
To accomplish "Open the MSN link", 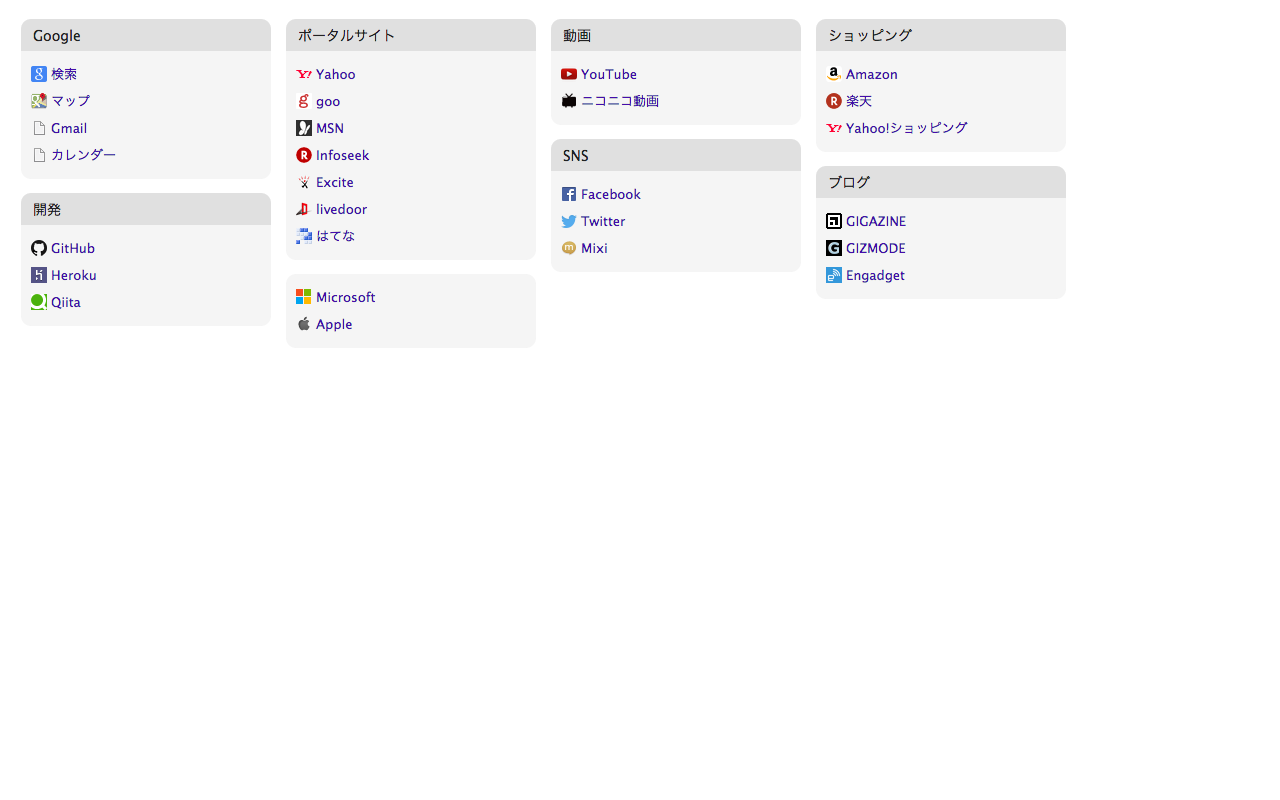I will tap(330, 128).
